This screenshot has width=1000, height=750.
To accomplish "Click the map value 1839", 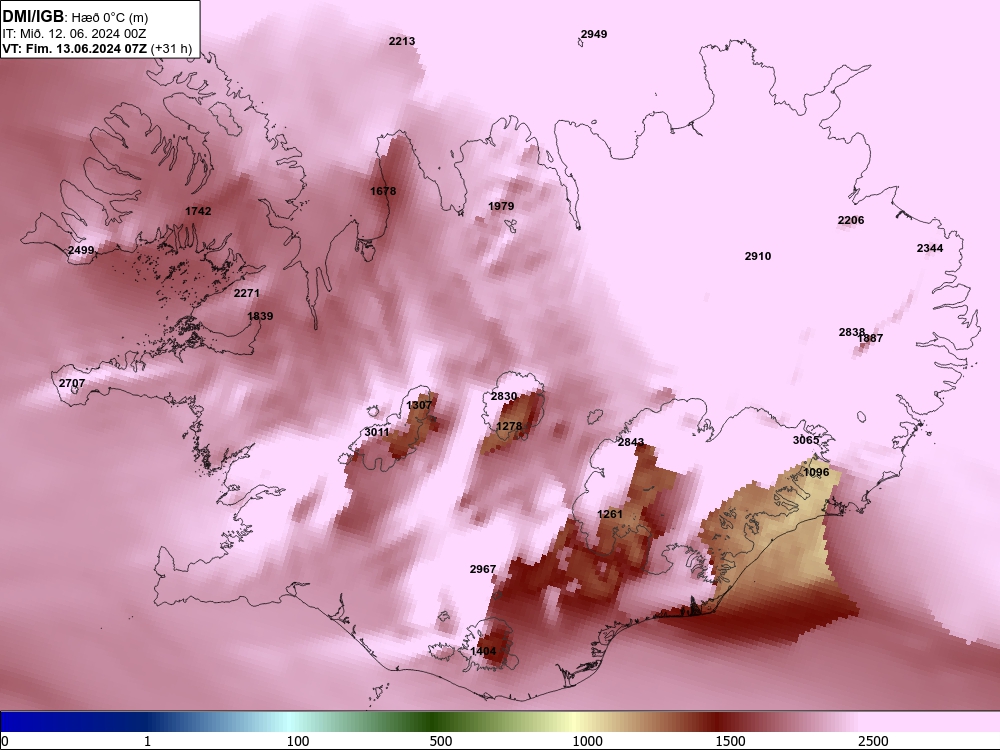I will tap(260, 316).
